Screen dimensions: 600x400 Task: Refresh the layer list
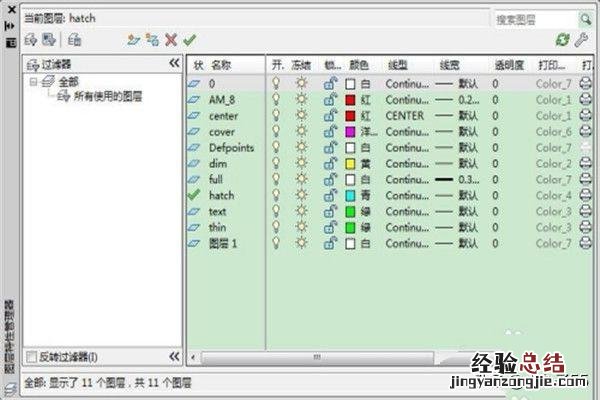click(562, 40)
